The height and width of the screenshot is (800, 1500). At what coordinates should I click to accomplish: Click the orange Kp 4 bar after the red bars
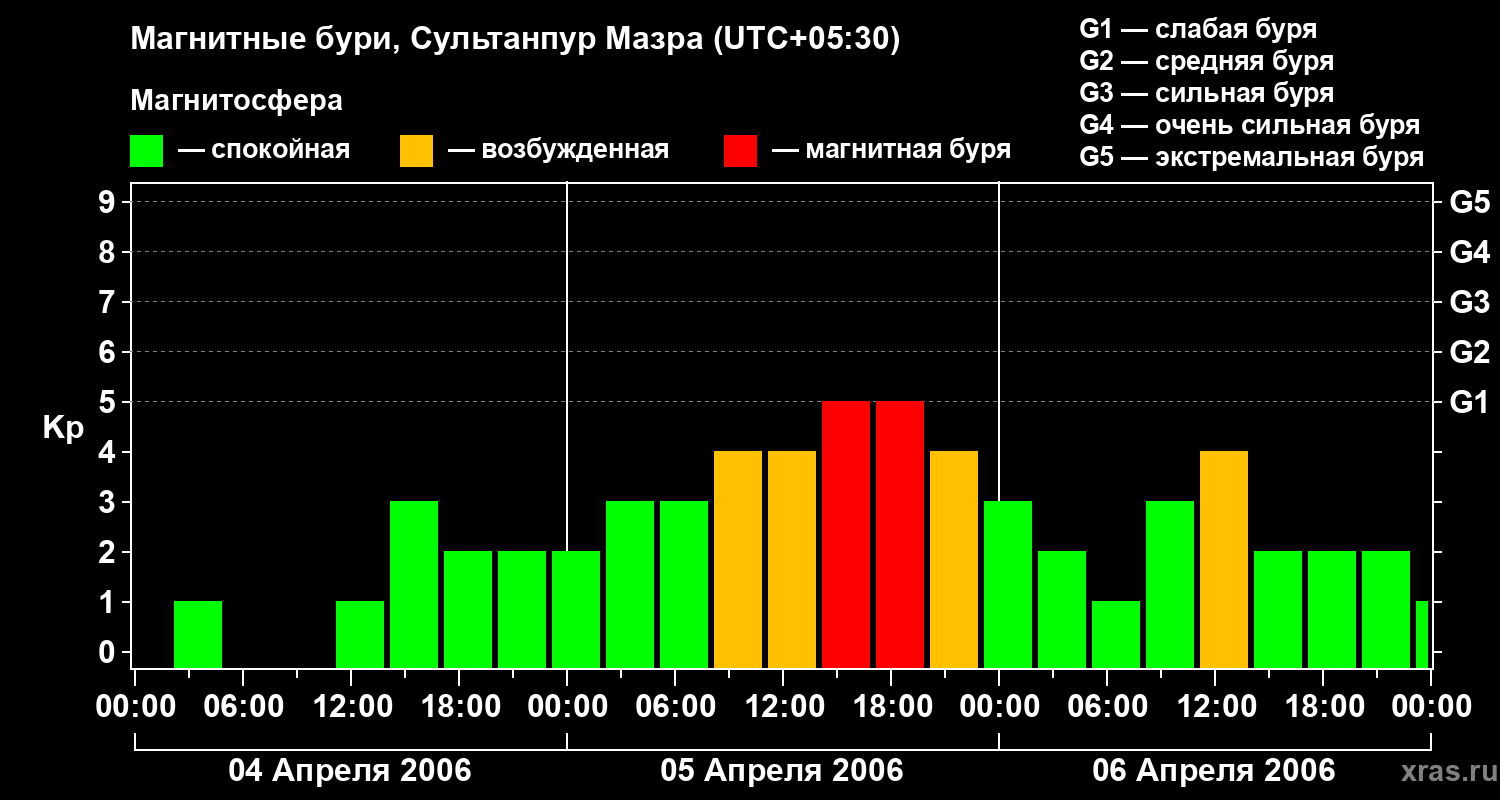click(x=954, y=559)
